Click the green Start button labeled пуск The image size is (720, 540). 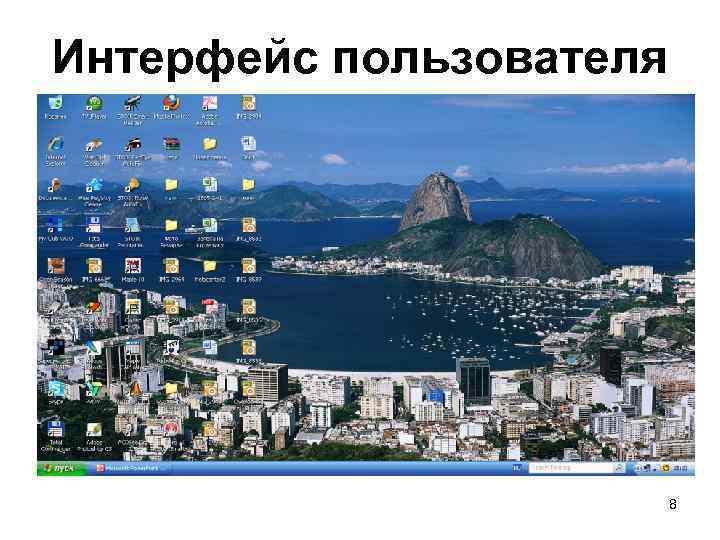coord(62,468)
